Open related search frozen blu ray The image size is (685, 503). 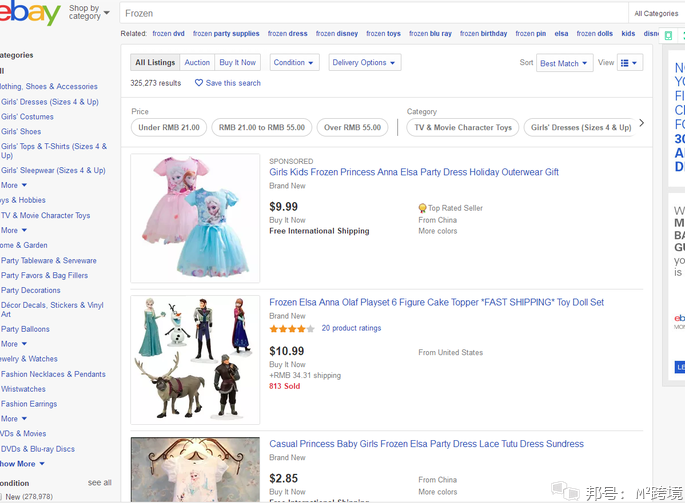pyautogui.click(x=430, y=34)
